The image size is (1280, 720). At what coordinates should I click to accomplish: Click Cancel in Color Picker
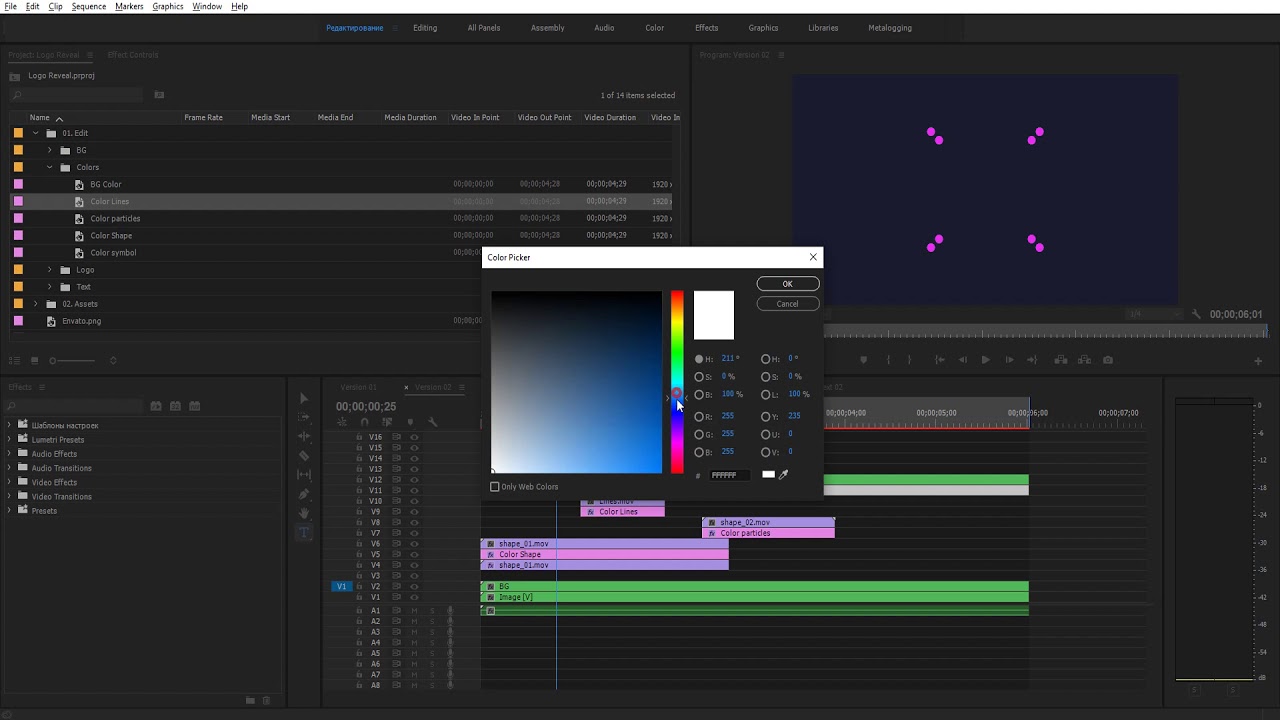tap(787, 304)
